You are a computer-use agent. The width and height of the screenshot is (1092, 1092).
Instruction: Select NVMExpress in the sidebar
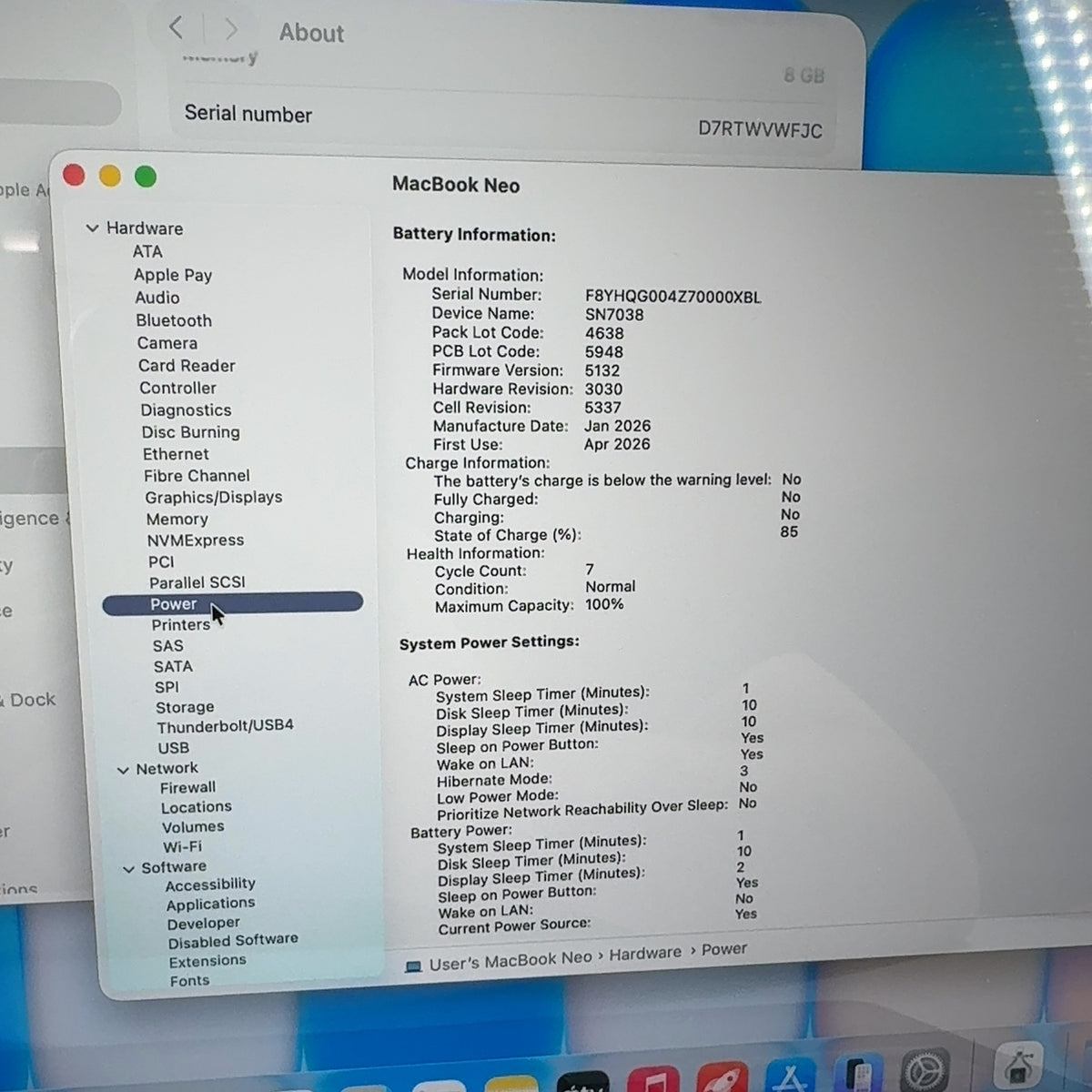click(196, 541)
